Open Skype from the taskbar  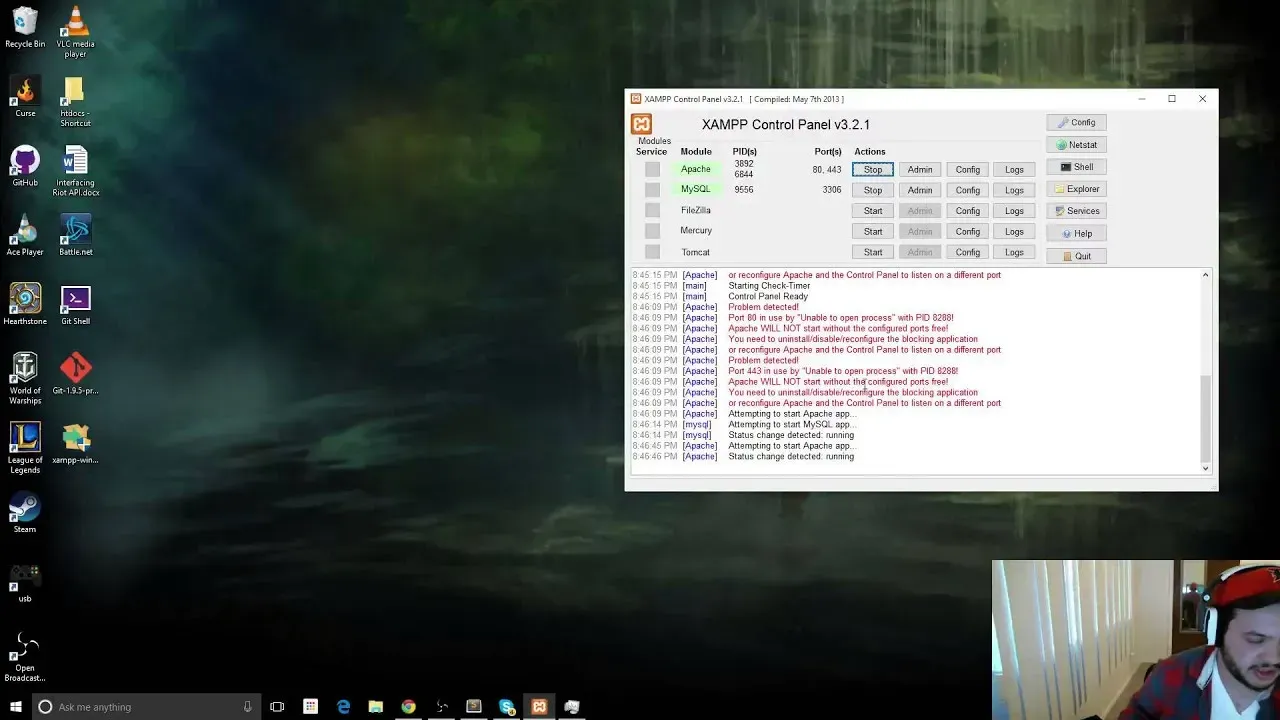507,707
